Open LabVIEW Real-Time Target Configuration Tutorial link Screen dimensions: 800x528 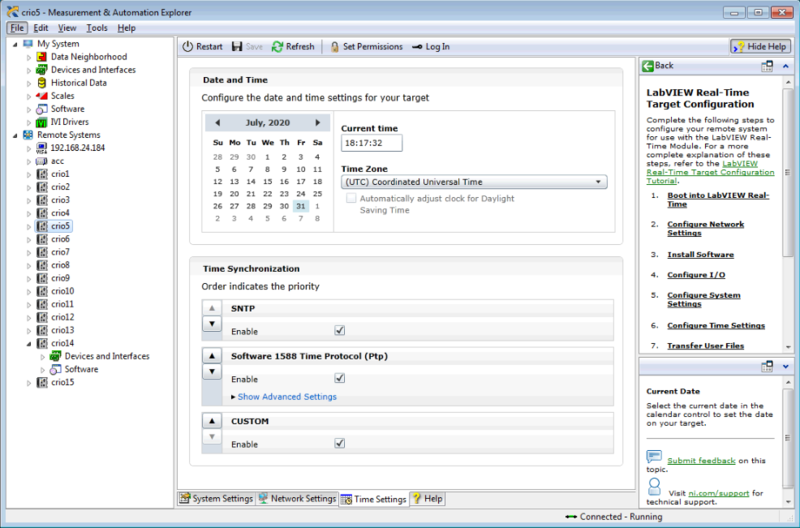[710, 172]
